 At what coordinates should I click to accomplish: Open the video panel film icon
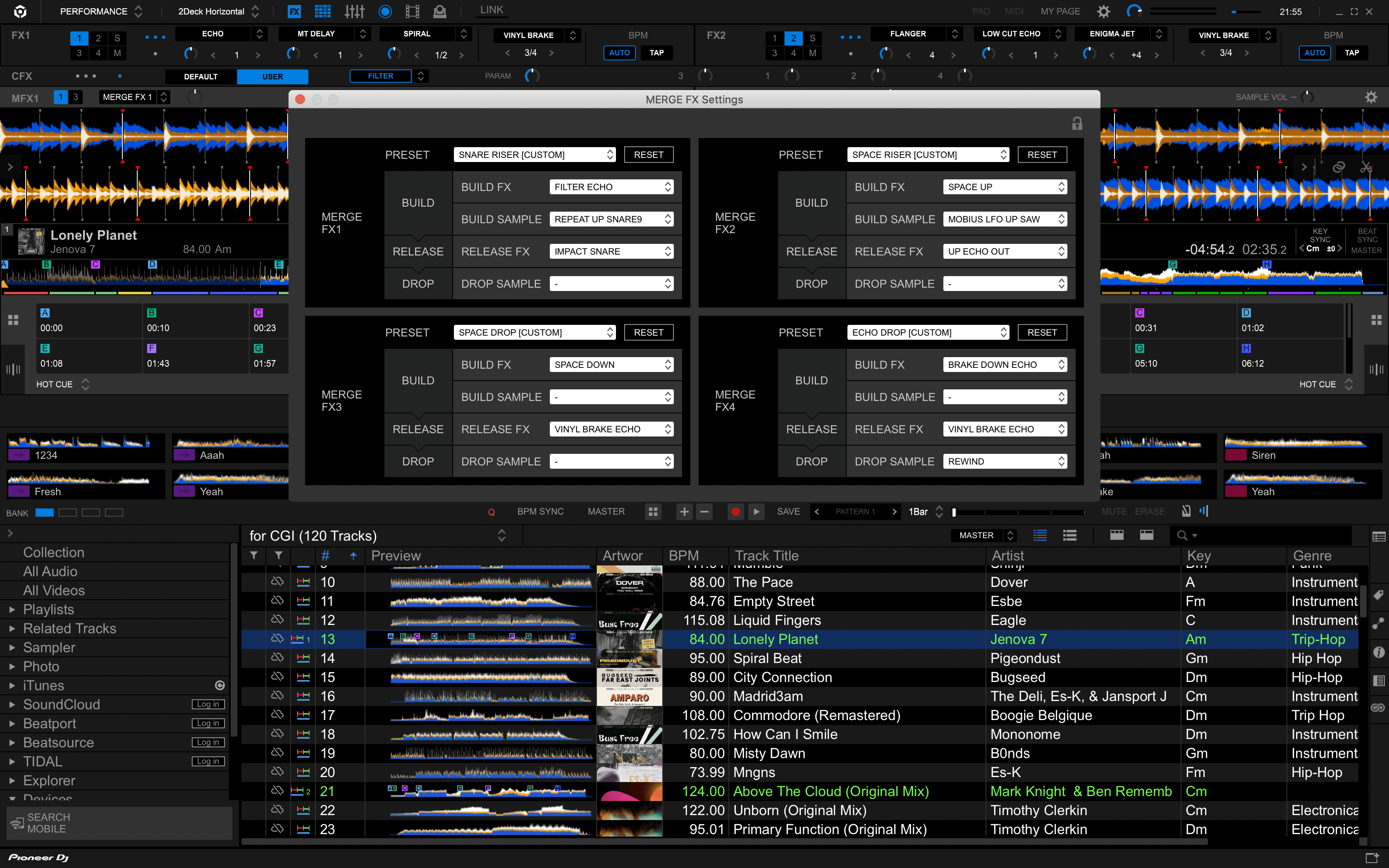[x=412, y=11]
